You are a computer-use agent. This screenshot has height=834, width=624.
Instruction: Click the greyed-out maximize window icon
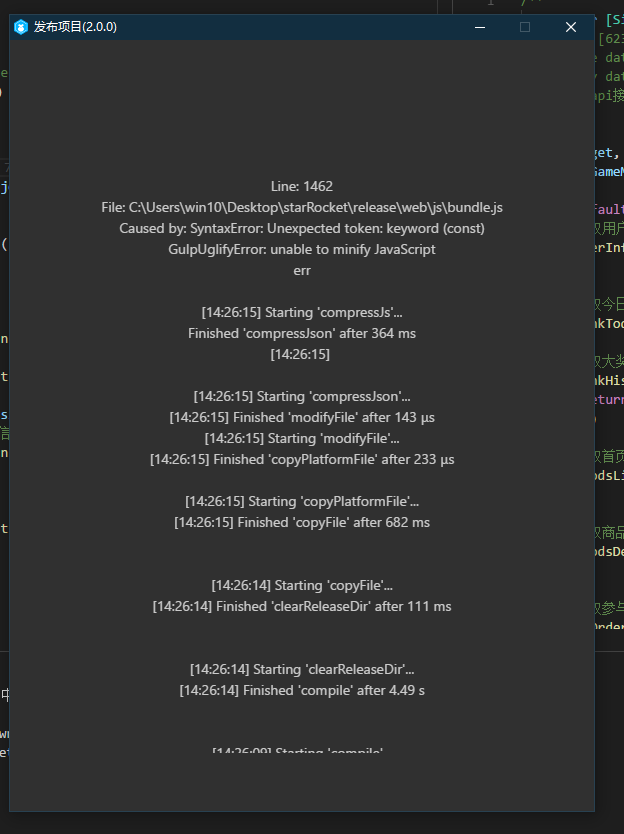[x=525, y=27]
